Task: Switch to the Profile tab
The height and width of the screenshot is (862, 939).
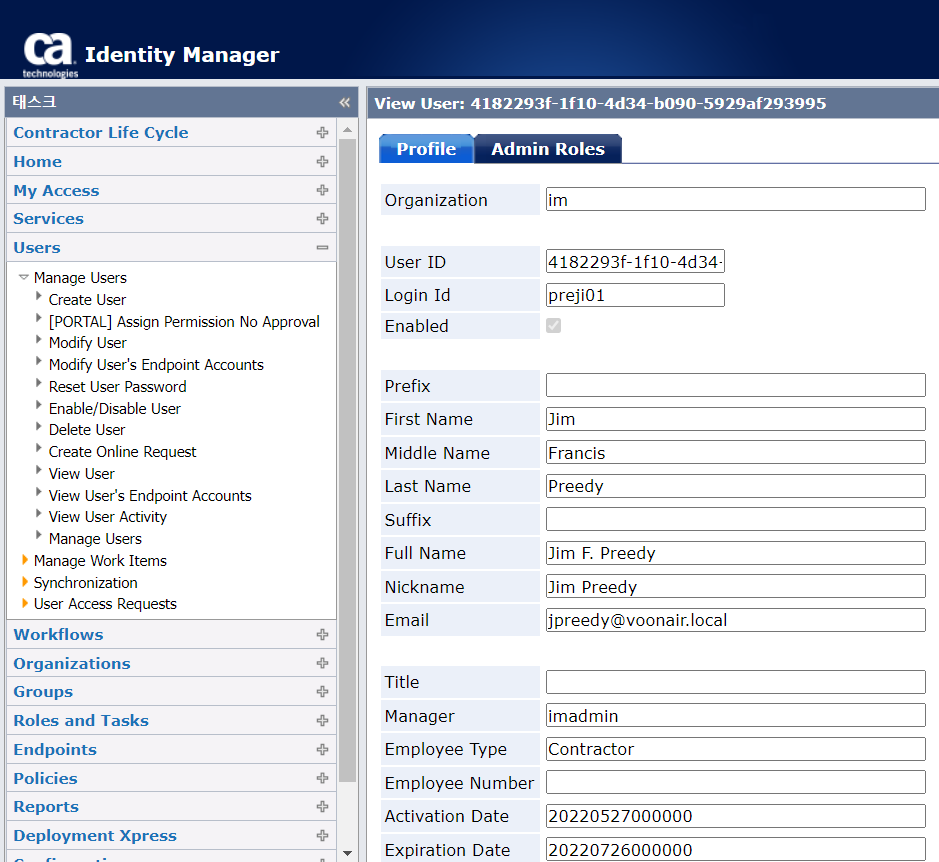Action: click(426, 149)
